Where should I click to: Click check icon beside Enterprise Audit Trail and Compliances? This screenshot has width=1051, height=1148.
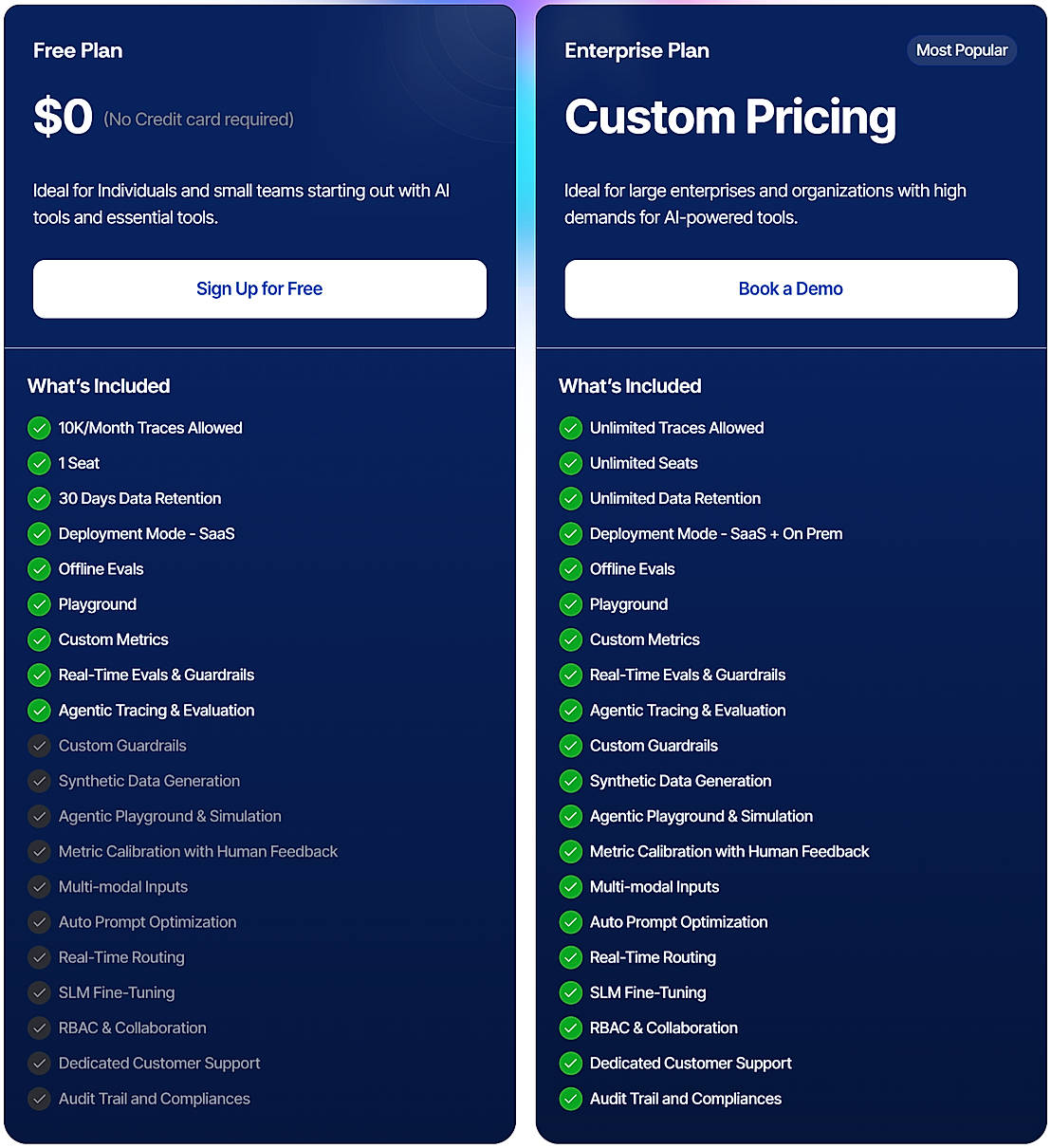click(x=570, y=1099)
